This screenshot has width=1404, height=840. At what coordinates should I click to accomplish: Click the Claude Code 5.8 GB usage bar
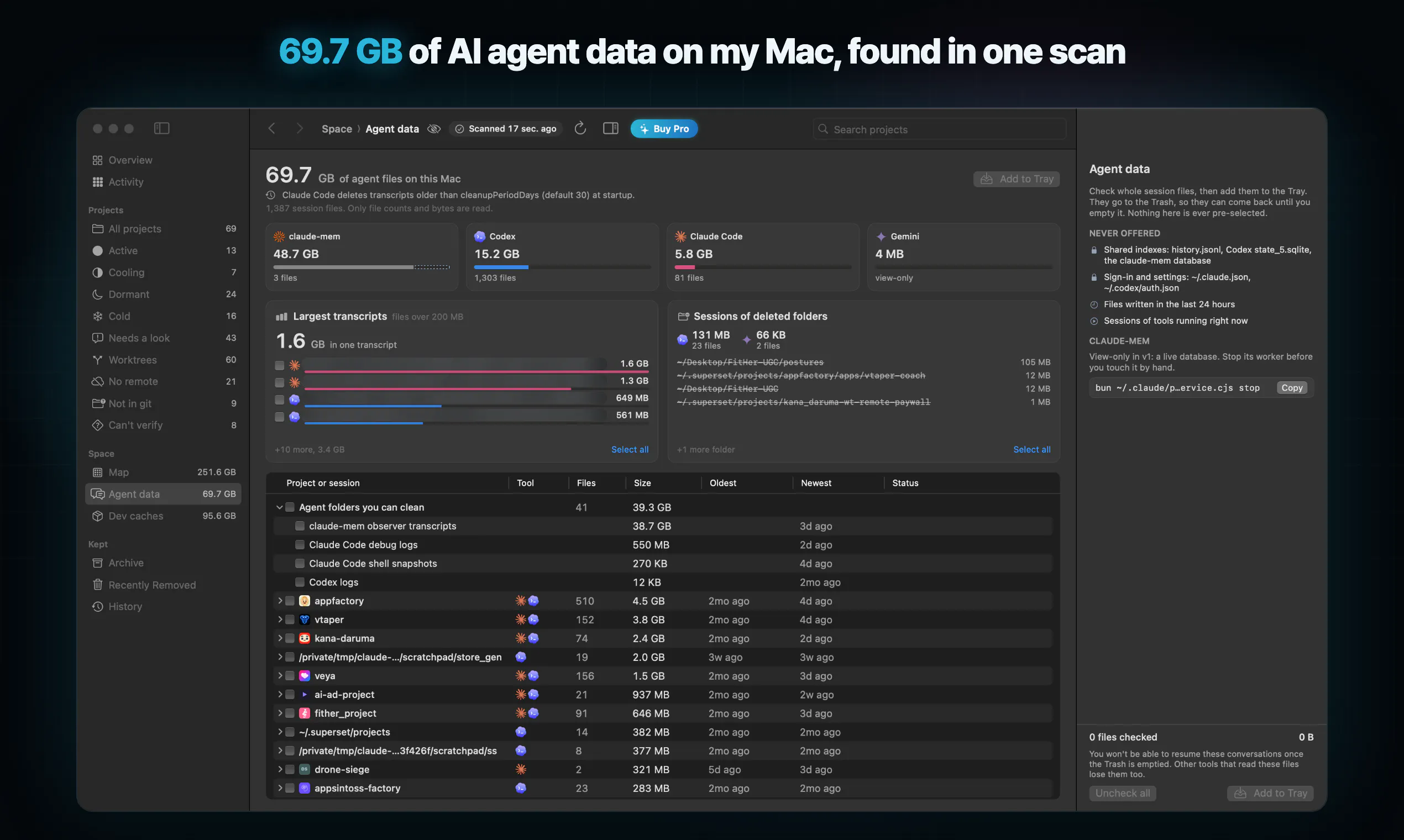[763, 267]
